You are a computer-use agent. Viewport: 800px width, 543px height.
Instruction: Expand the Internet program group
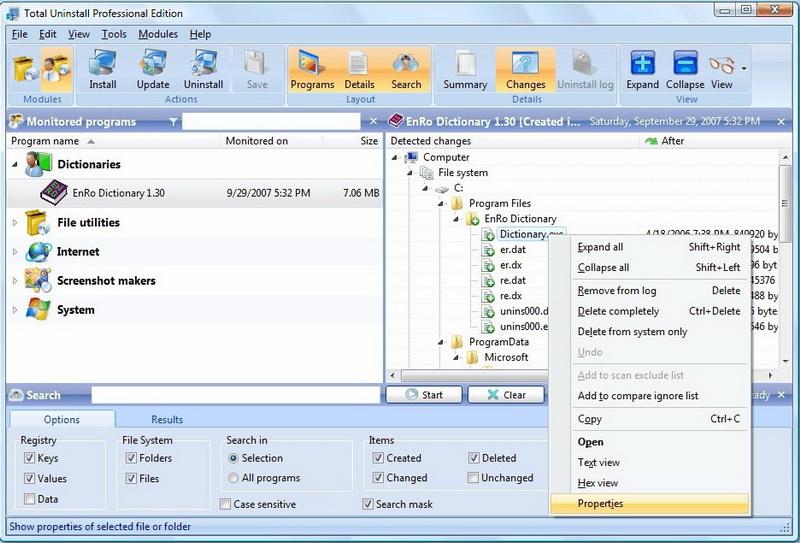15,252
